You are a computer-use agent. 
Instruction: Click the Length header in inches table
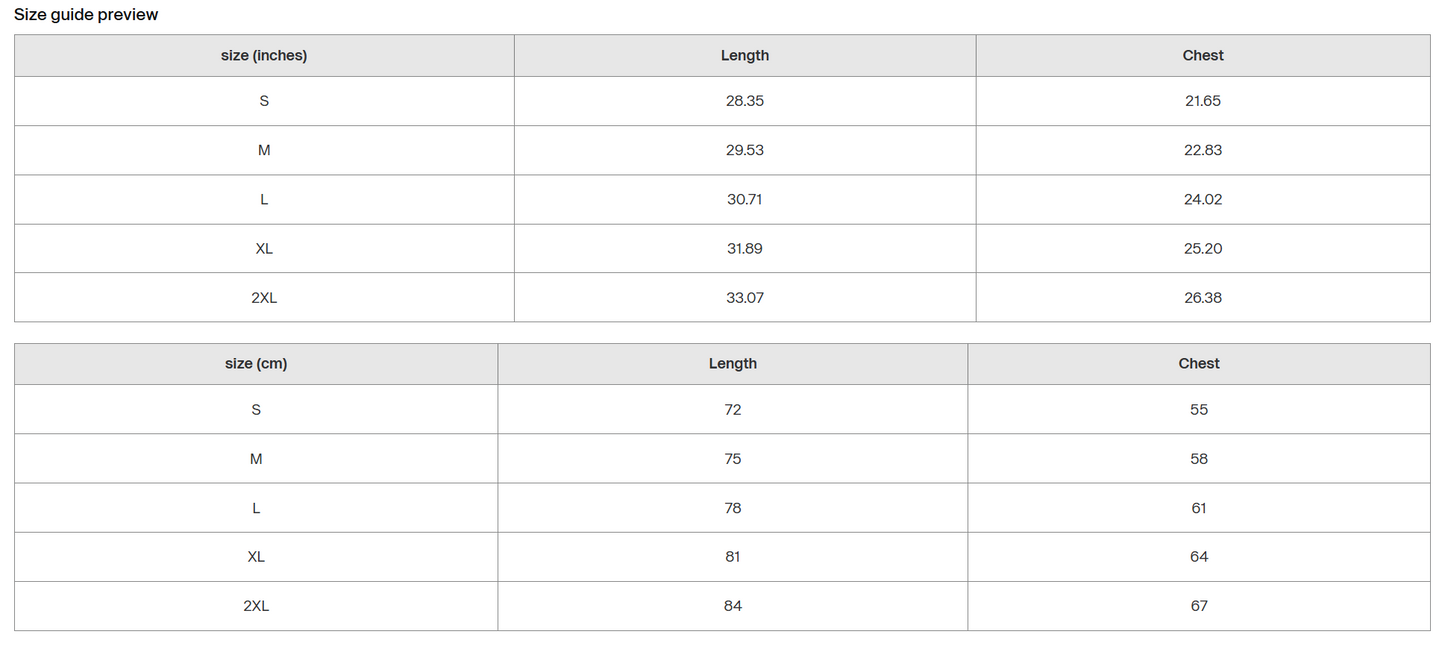coord(745,56)
